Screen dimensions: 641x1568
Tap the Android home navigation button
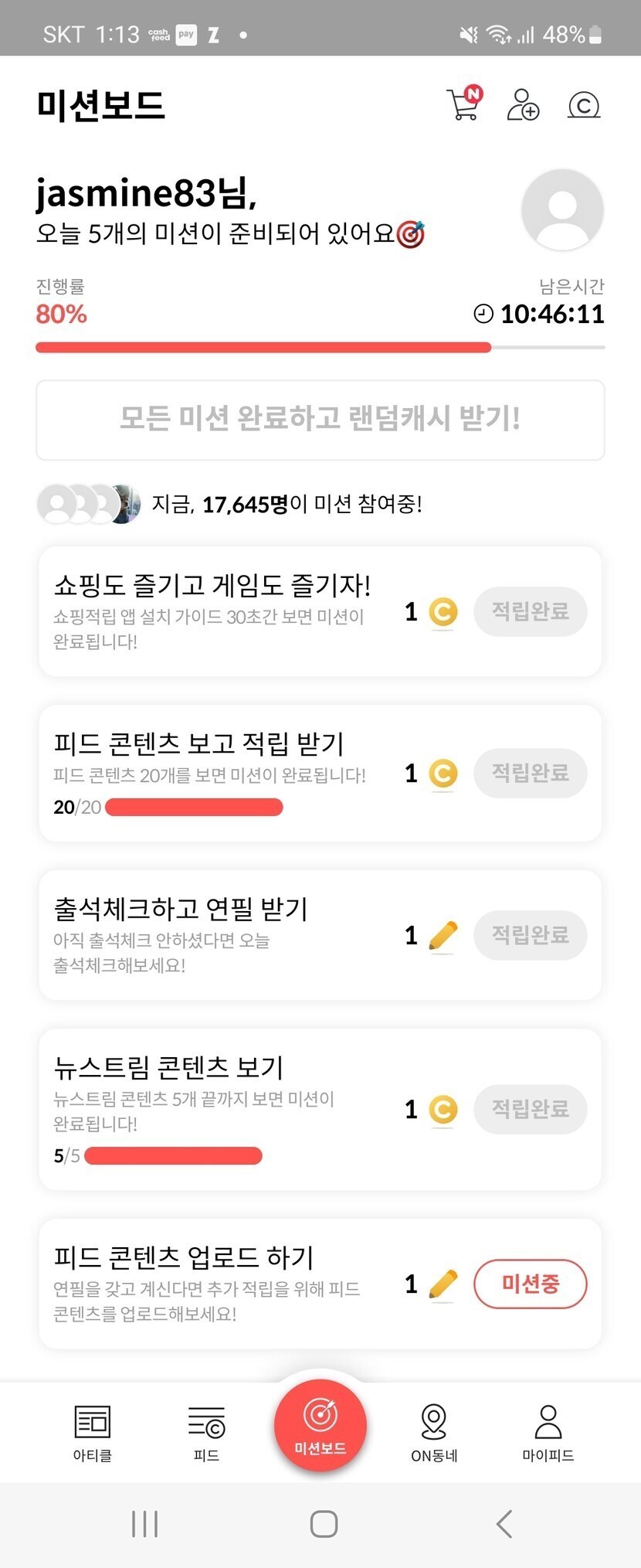pos(324,1524)
